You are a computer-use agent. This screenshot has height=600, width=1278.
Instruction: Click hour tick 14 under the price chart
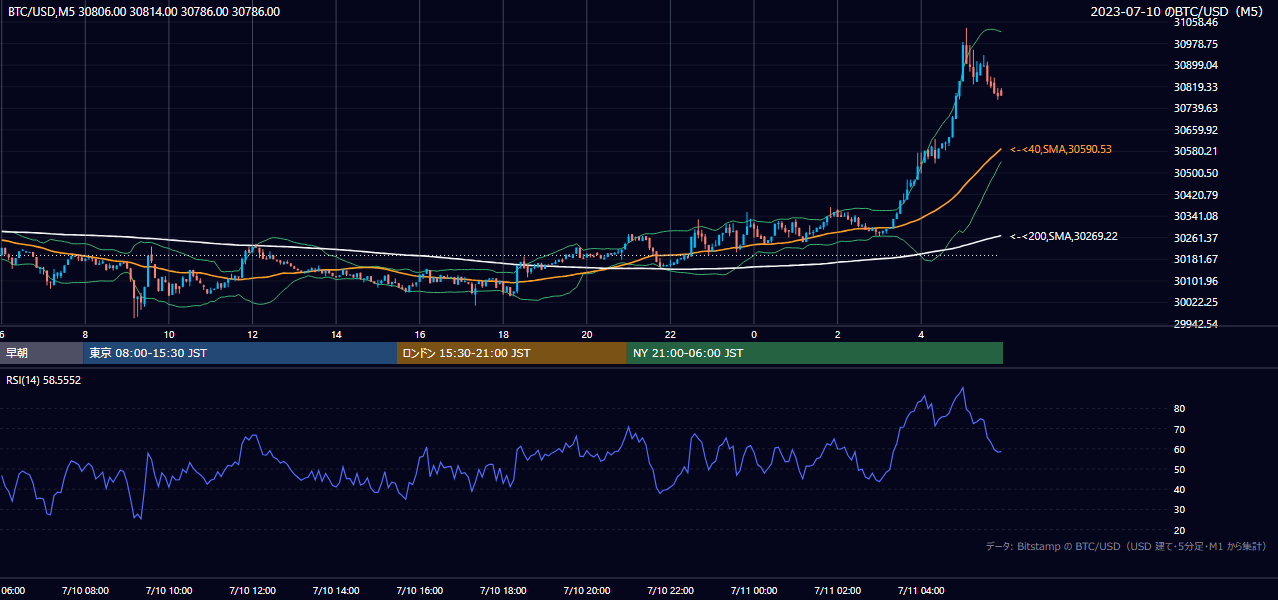pos(336,335)
